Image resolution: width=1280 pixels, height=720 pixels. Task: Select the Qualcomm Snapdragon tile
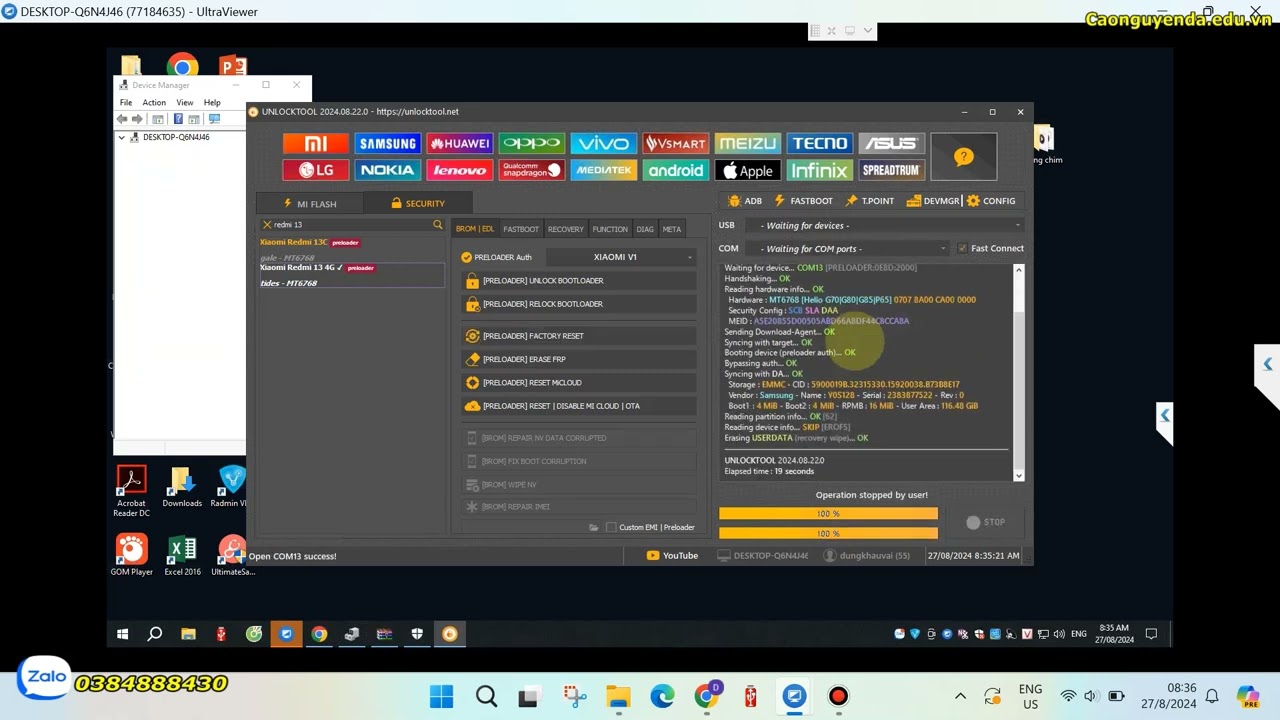click(531, 170)
